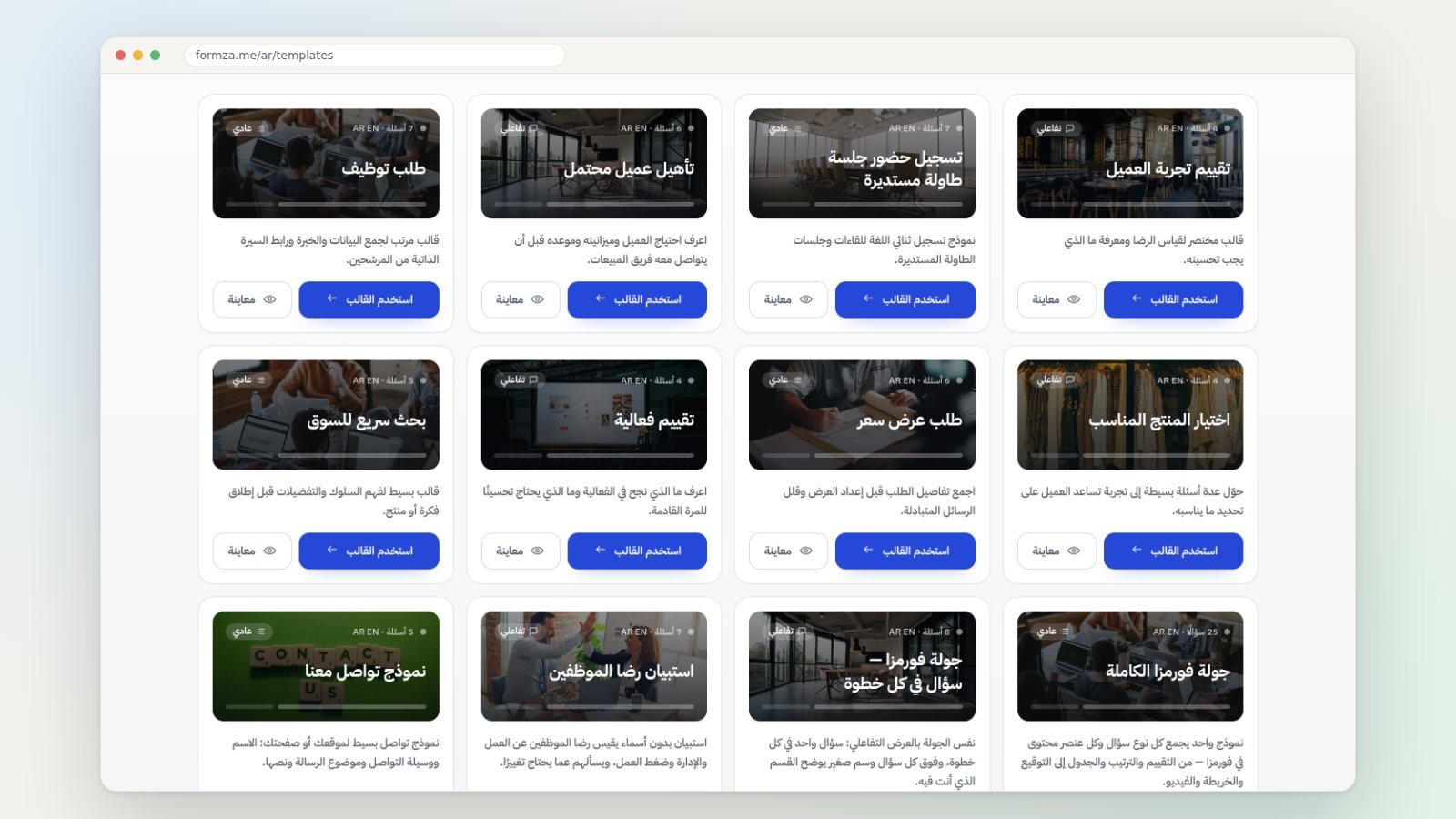Screen dimensions: 1456x819
Task: Click the arrow icon on طلب عرض سعر's use button
Action: [x=868, y=550]
